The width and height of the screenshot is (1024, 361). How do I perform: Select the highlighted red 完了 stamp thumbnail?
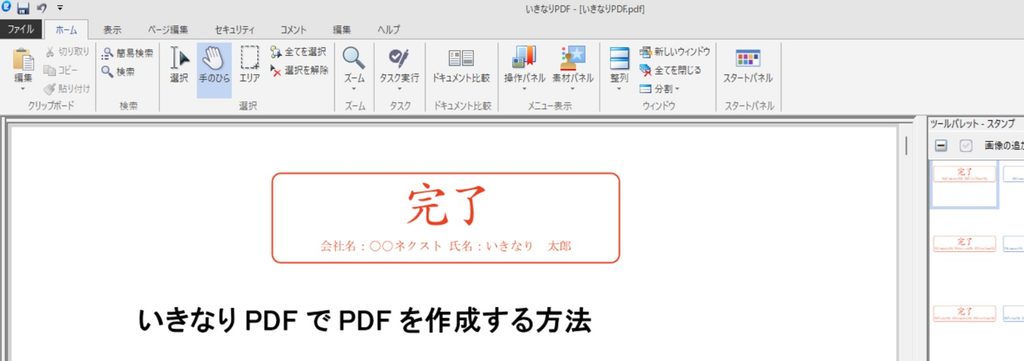coord(965,185)
